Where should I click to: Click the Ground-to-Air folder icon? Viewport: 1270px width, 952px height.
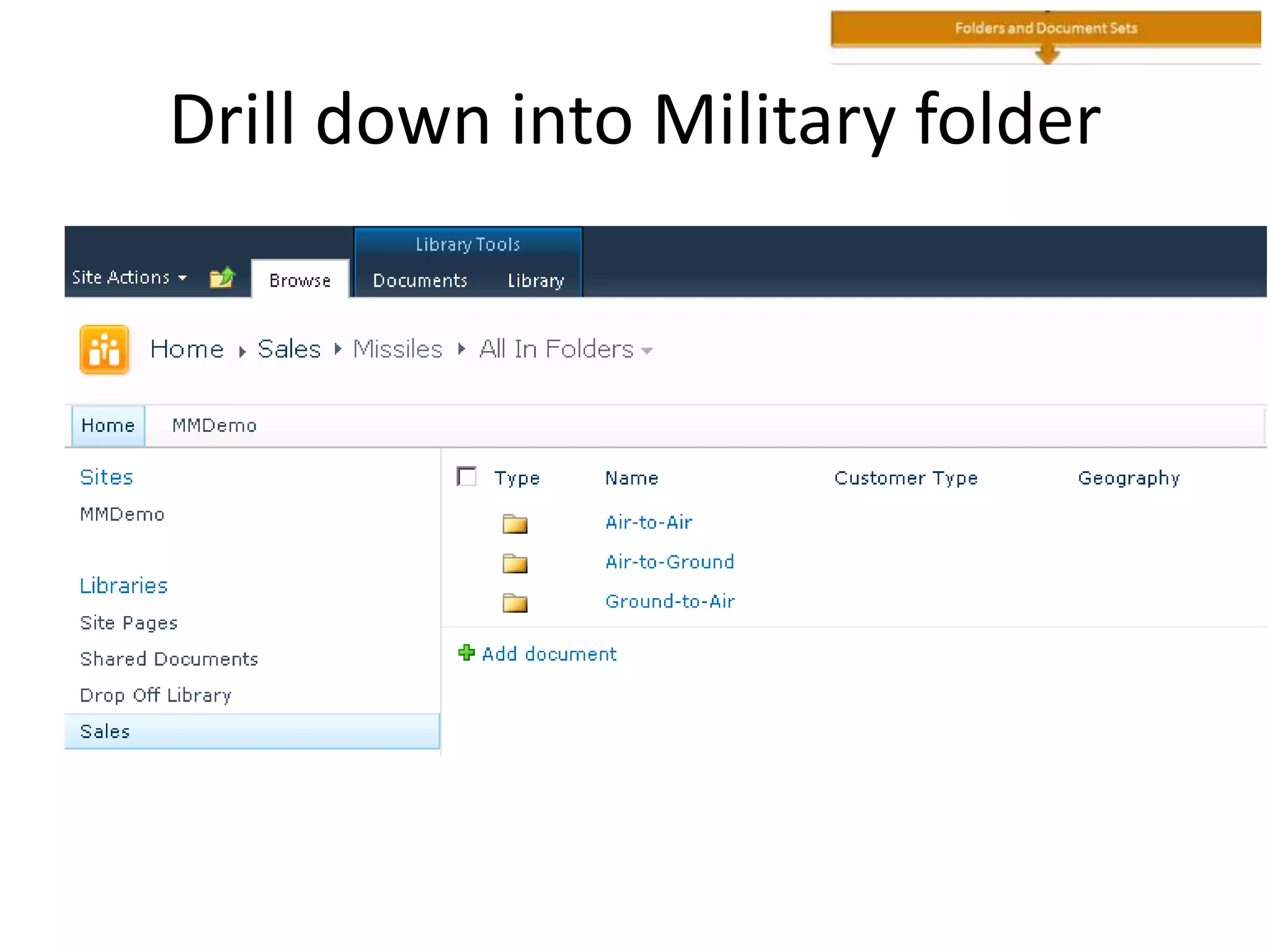click(515, 602)
